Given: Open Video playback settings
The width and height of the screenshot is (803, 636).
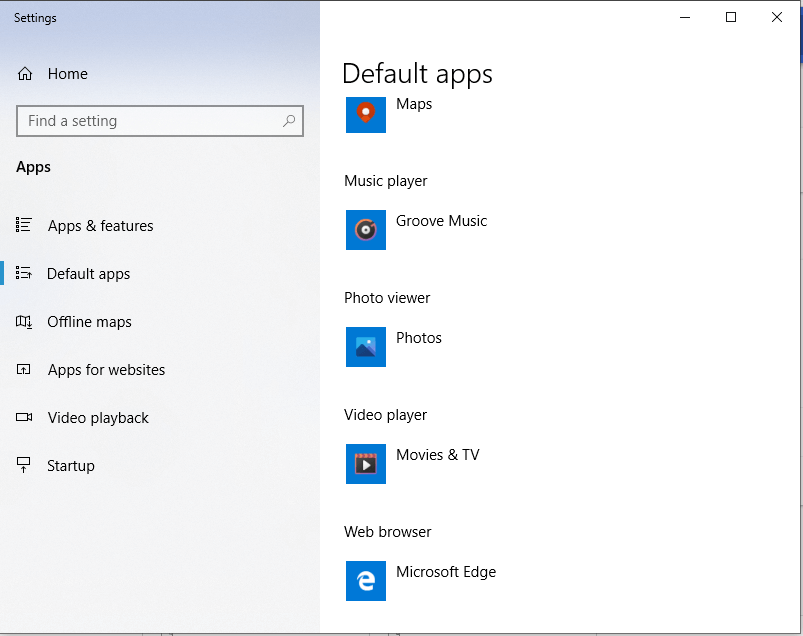Looking at the screenshot, I should point(160,418).
